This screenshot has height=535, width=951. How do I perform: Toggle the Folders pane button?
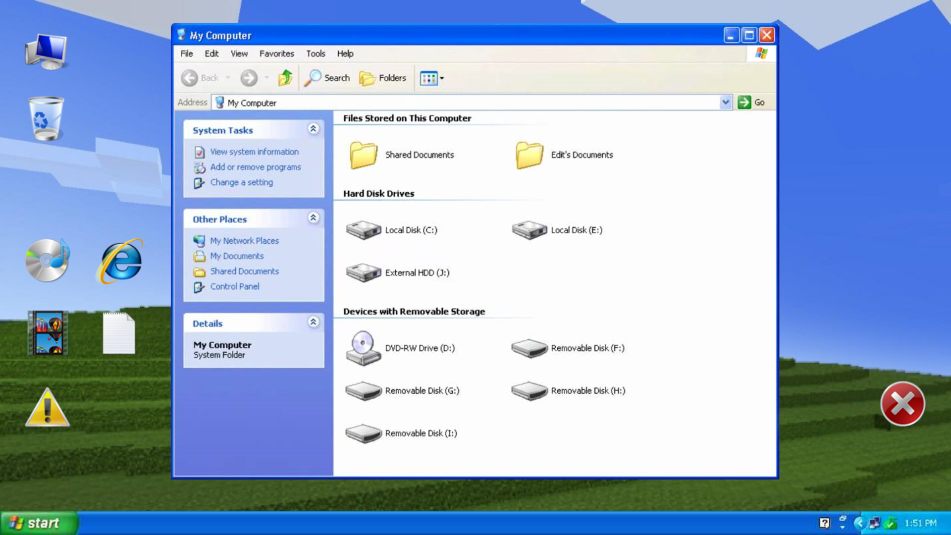[383, 78]
